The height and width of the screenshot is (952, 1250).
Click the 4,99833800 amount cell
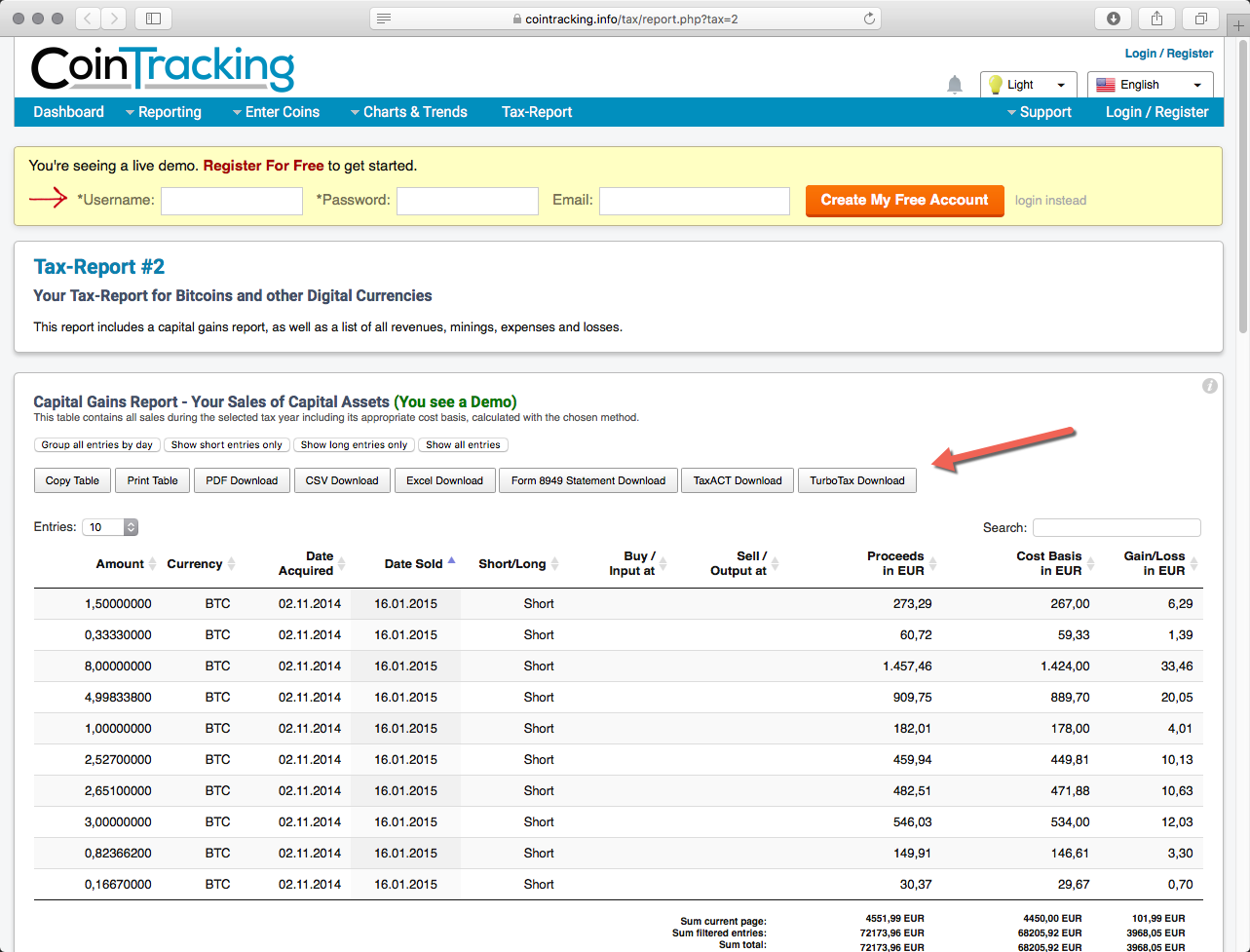[118, 698]
